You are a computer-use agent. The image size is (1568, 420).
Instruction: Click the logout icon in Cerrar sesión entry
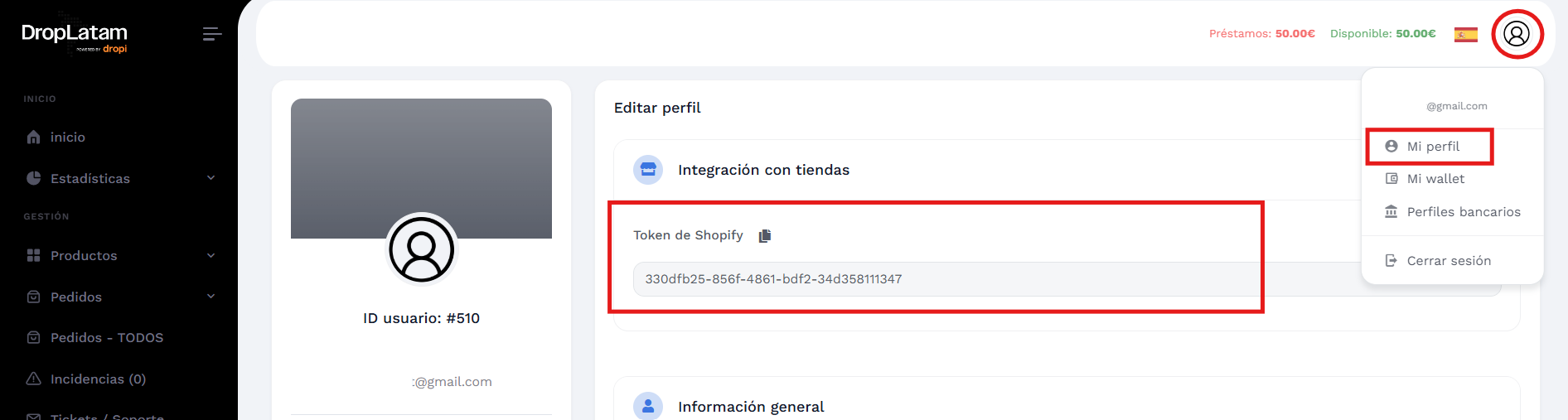point(1391,260)
